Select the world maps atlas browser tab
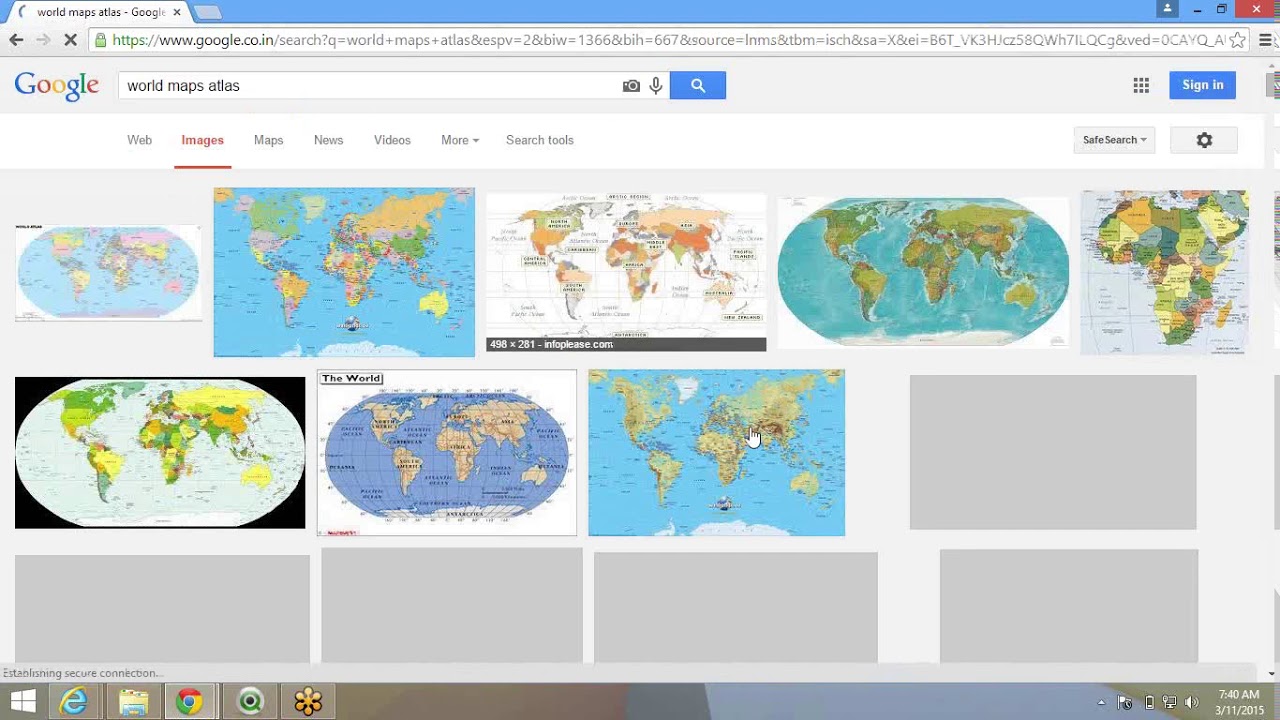1280x720 pixels. click(x=98, y=12)
